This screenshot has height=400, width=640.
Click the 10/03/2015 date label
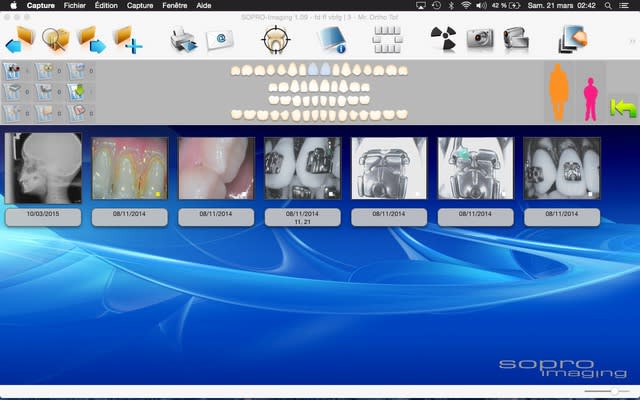42,214
